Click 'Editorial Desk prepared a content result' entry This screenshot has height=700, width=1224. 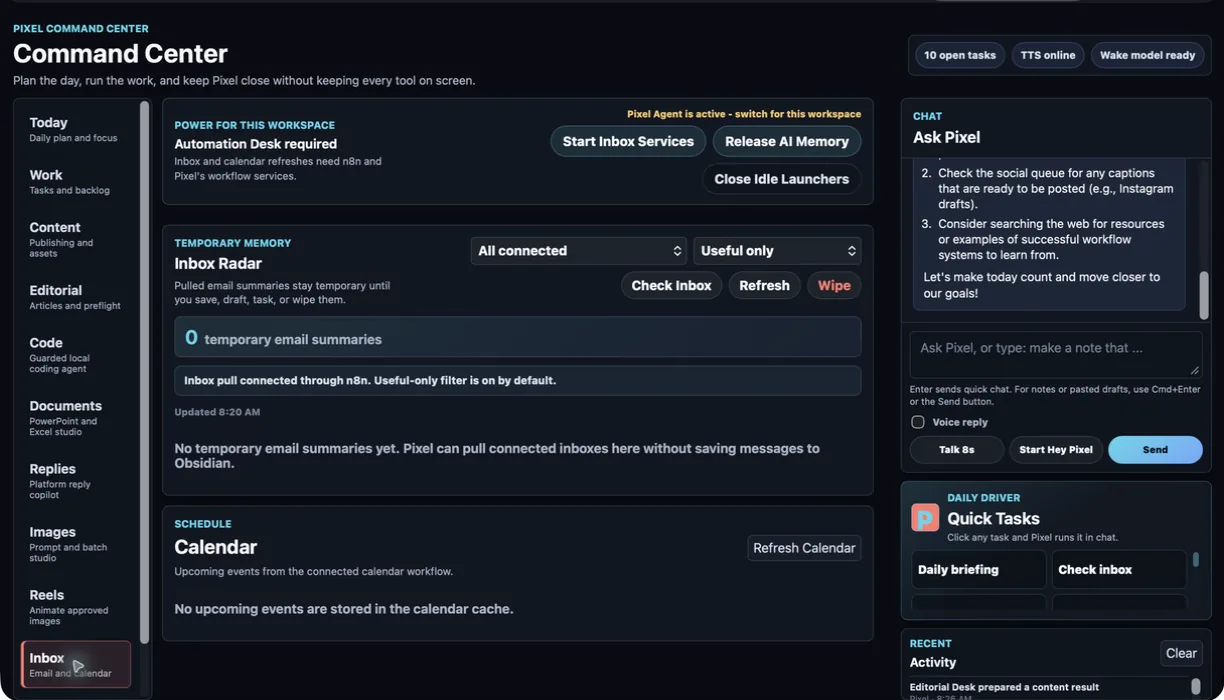1004,687
